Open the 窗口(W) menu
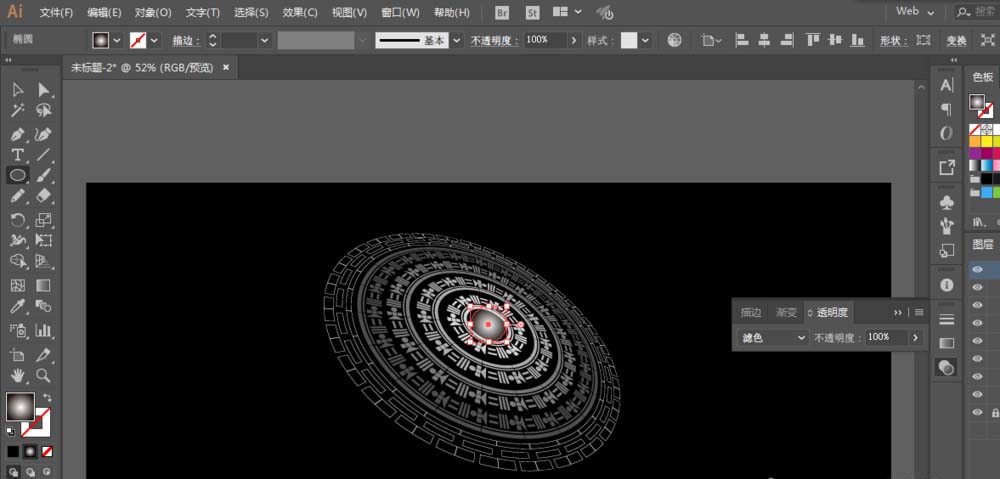Viewport: 1000px width, 479px height. pos(400,12)
